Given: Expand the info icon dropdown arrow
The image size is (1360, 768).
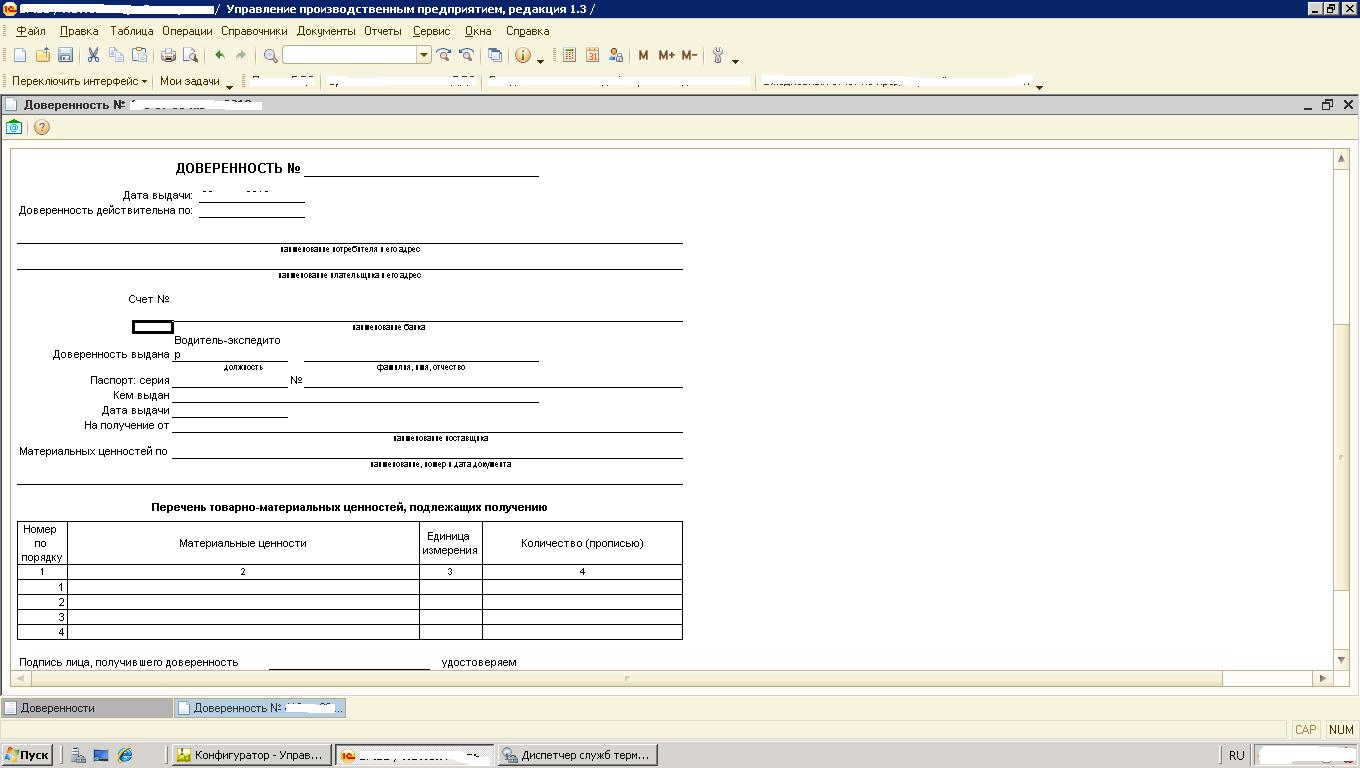Looking at the screenshot, I should [541, 60].
